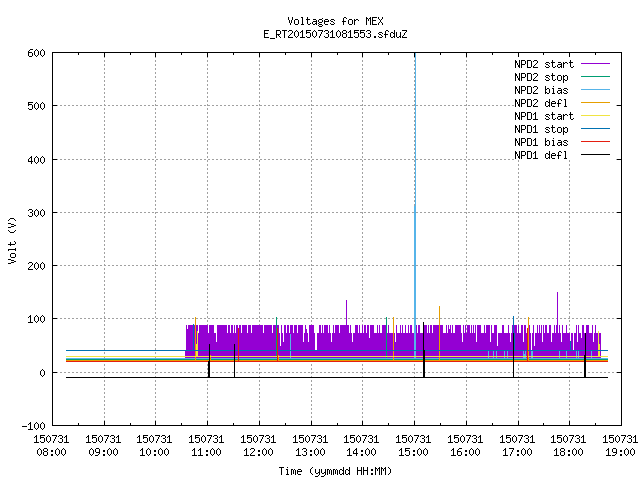Click the purple spike near 13:40
Viewport: 640px width, 480px height.
[347, 313]
